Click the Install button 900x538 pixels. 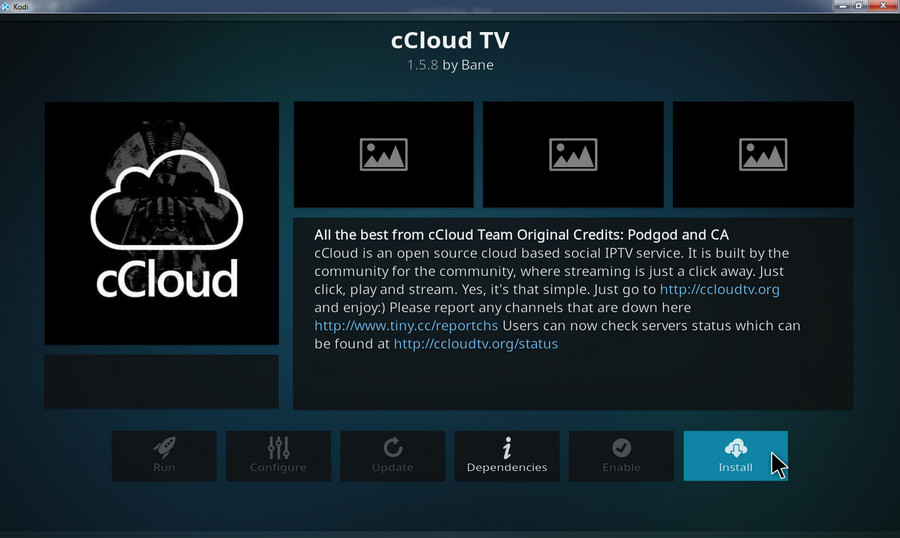click(735, 456)
